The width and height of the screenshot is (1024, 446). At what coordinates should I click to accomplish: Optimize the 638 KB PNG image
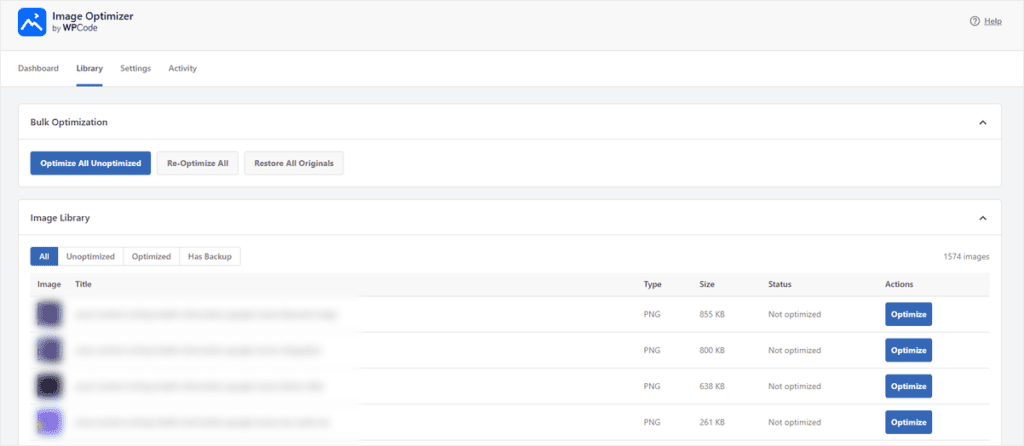[908, 386]
